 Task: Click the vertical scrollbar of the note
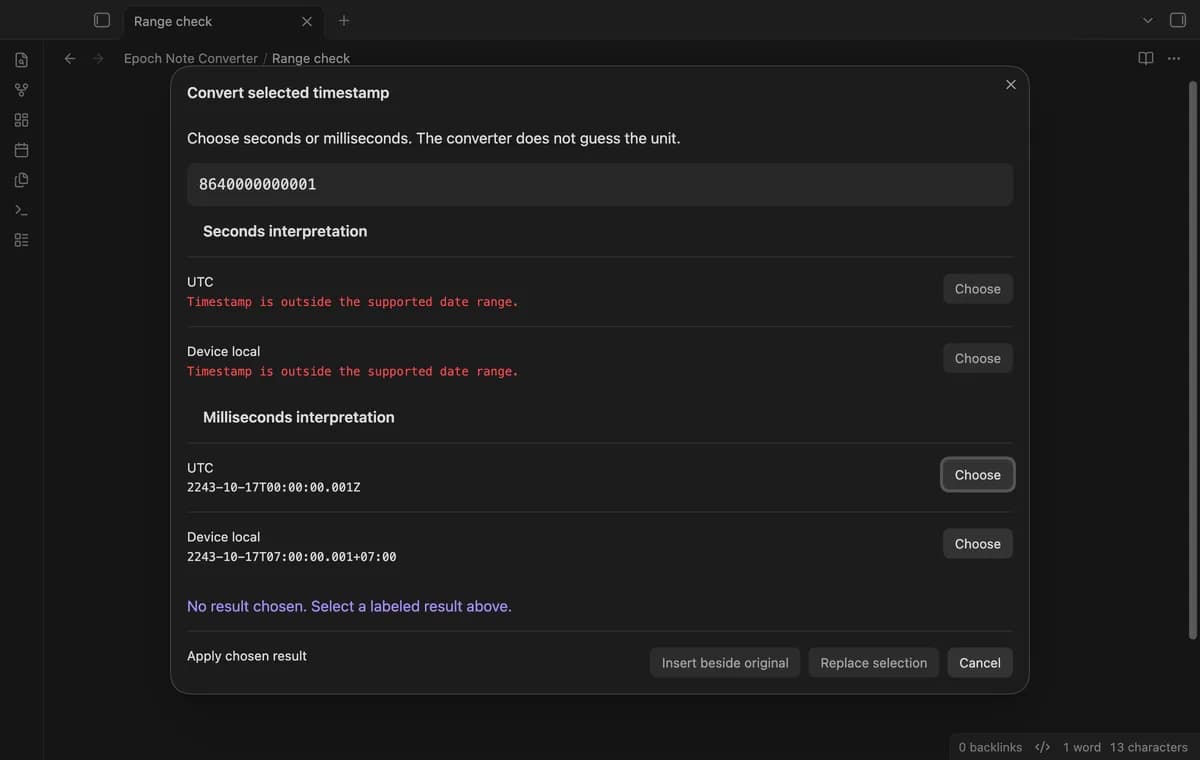point(1191,360)
